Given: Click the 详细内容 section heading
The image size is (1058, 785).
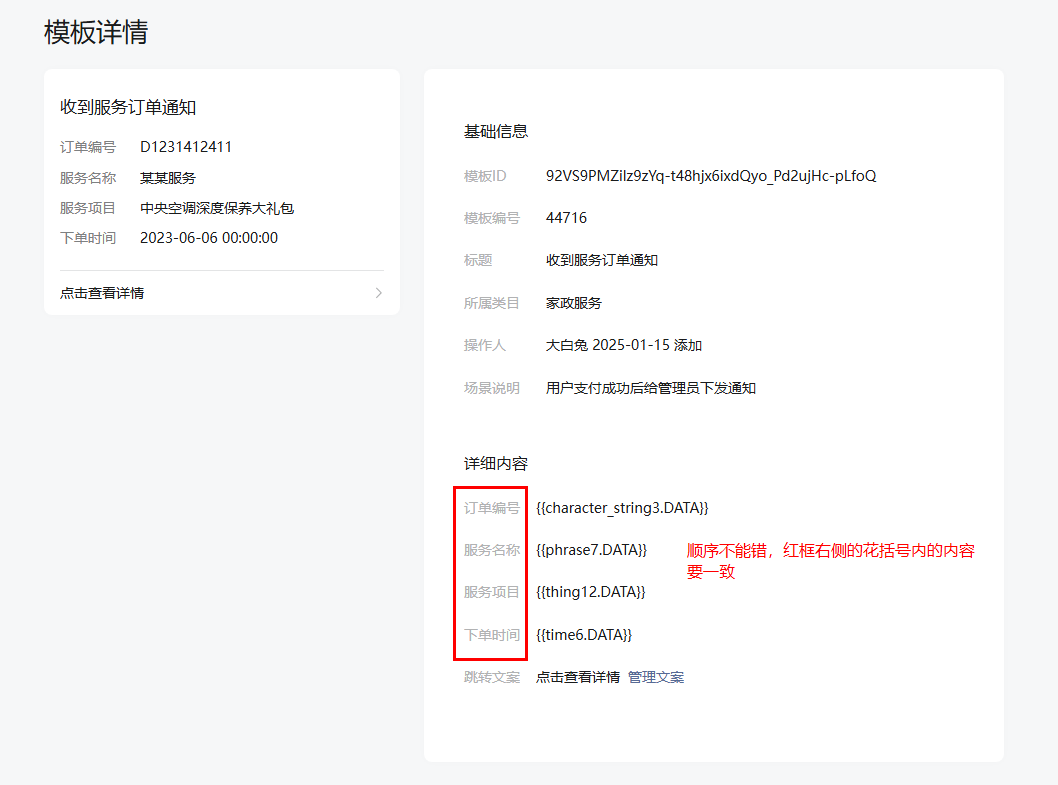Looking at the screenshot, I should point(496,464).
